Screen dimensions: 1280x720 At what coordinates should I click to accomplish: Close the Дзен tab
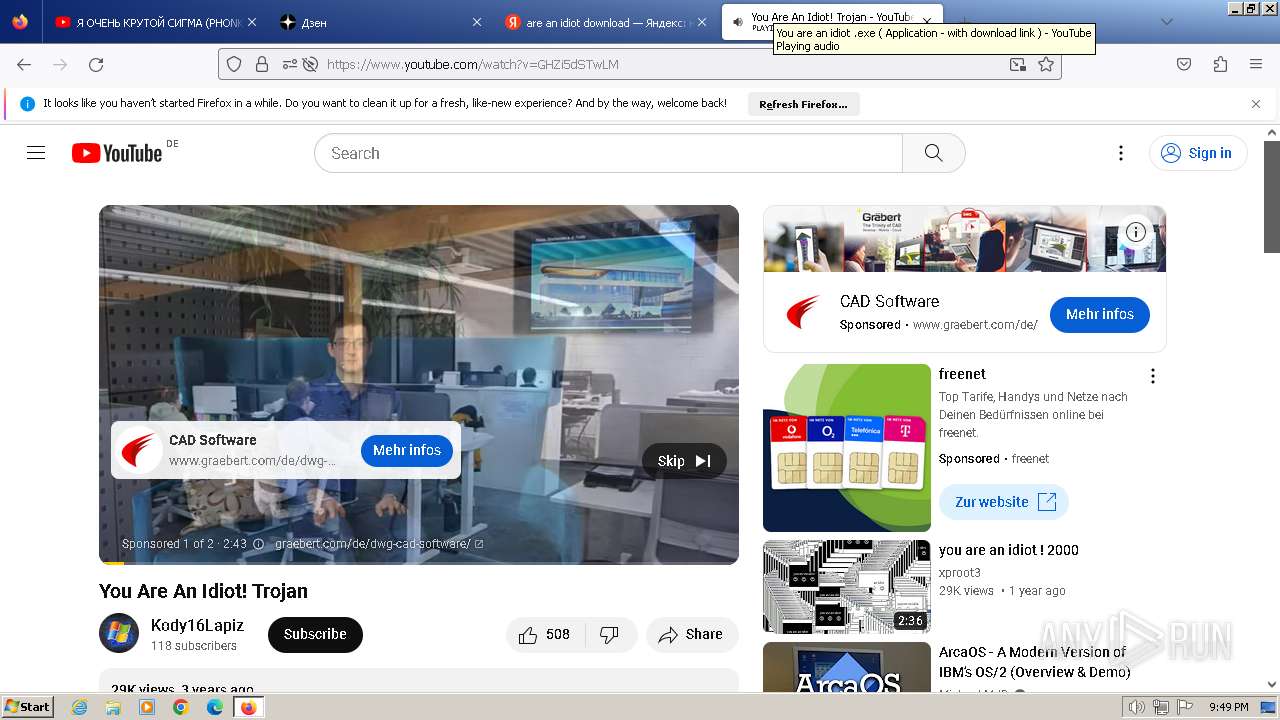click(476, 22)
